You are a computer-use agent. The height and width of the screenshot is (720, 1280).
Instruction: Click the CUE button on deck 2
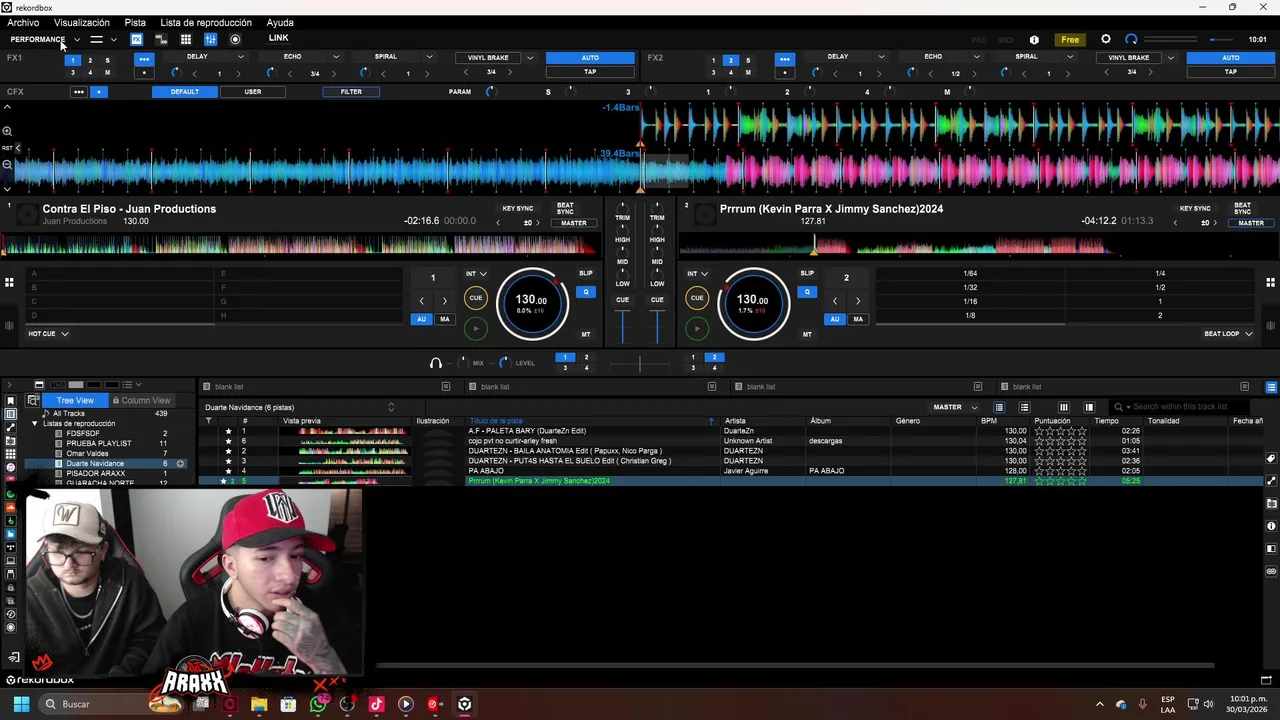click(x=697, y=297)
